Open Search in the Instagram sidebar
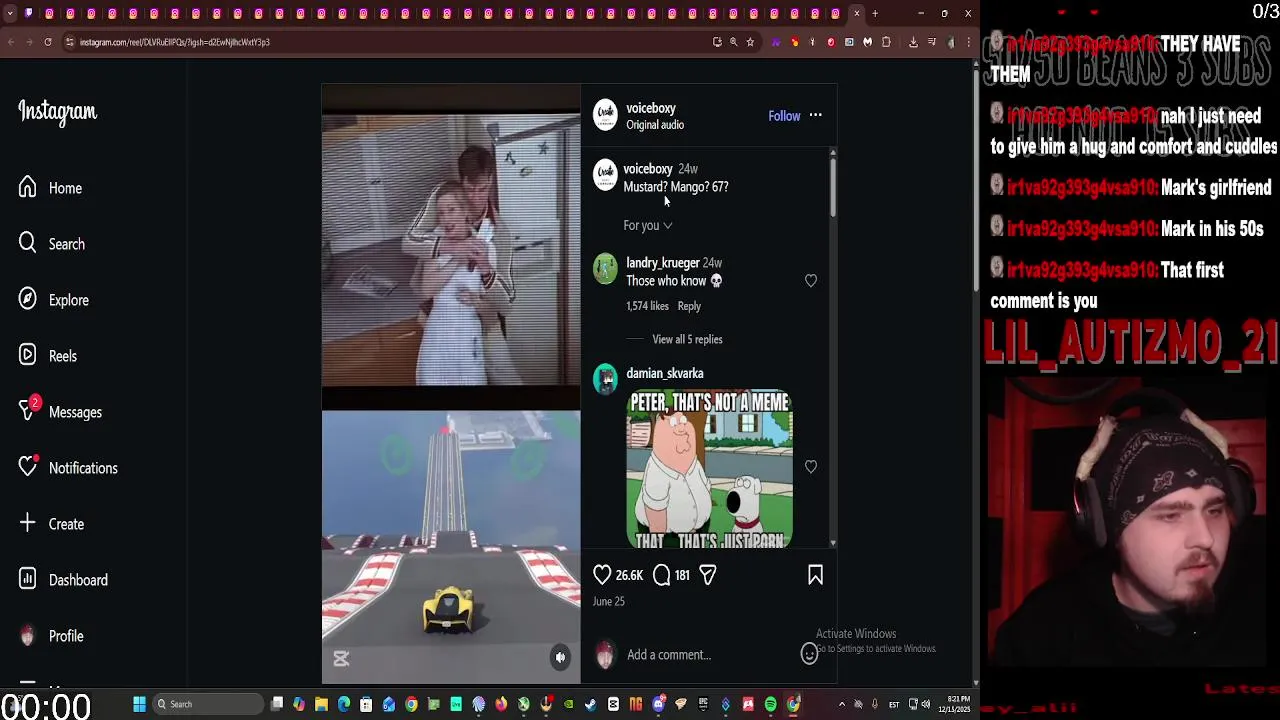The image size is (1280, 720). (x=51, y=244)
